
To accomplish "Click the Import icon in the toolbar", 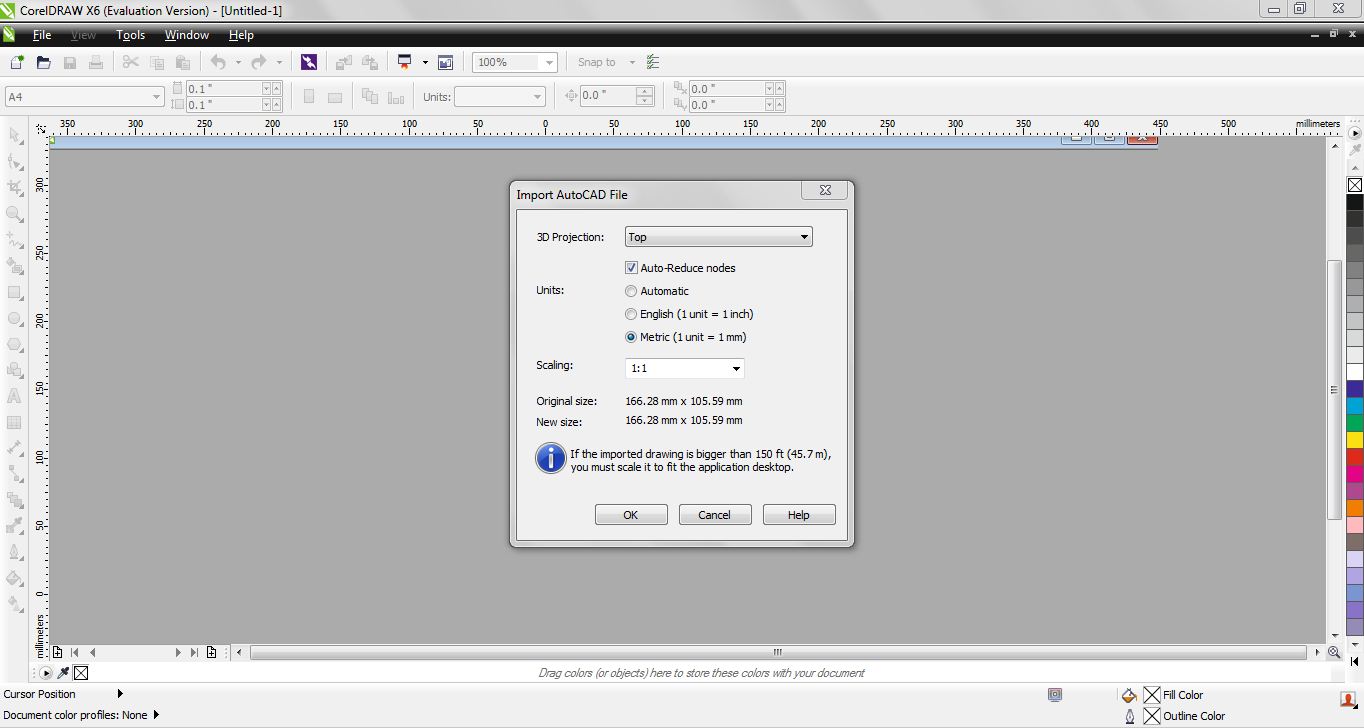I will click(x=344, y=62).
